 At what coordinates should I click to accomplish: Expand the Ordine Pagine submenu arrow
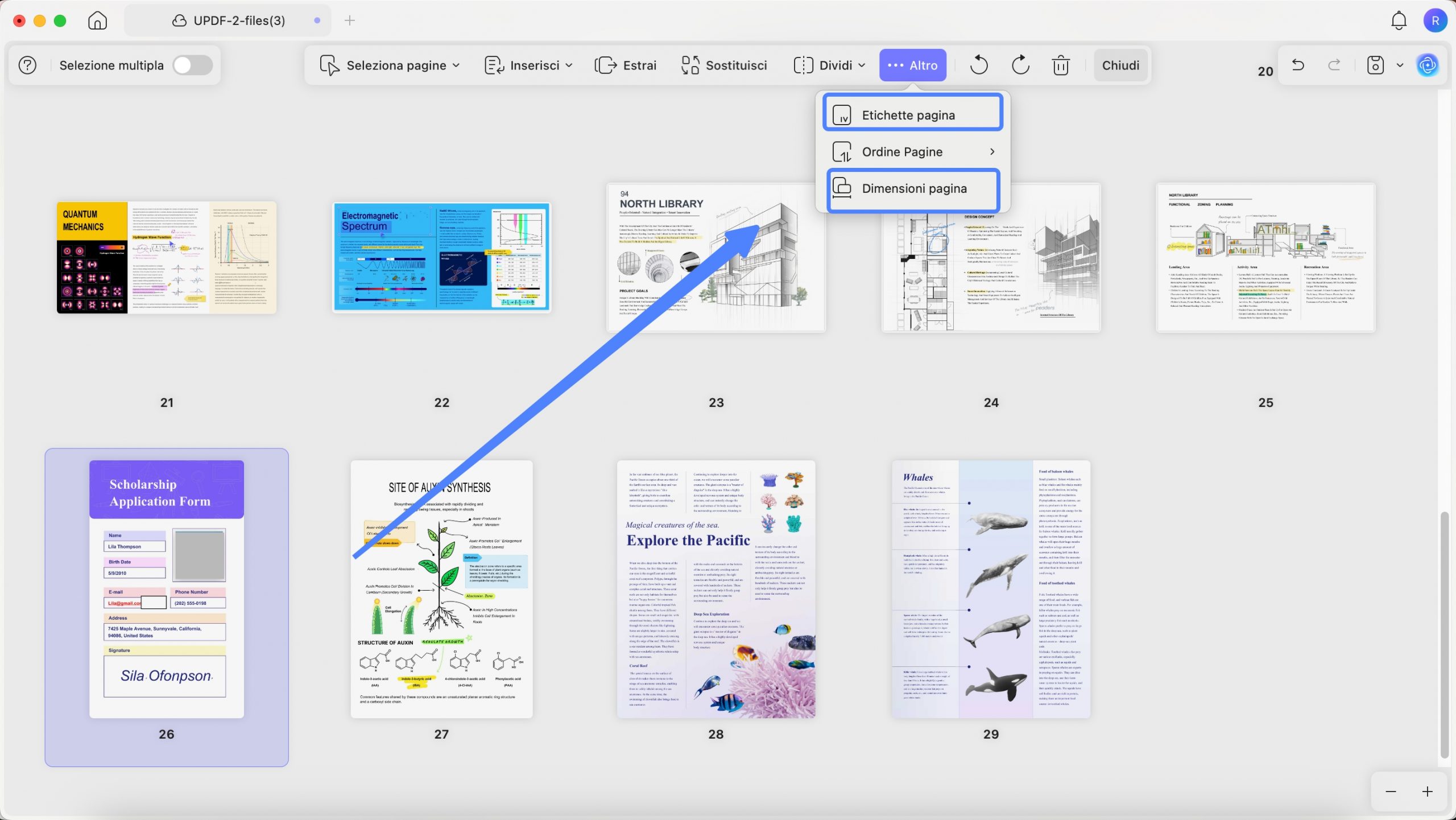point(992,152)
